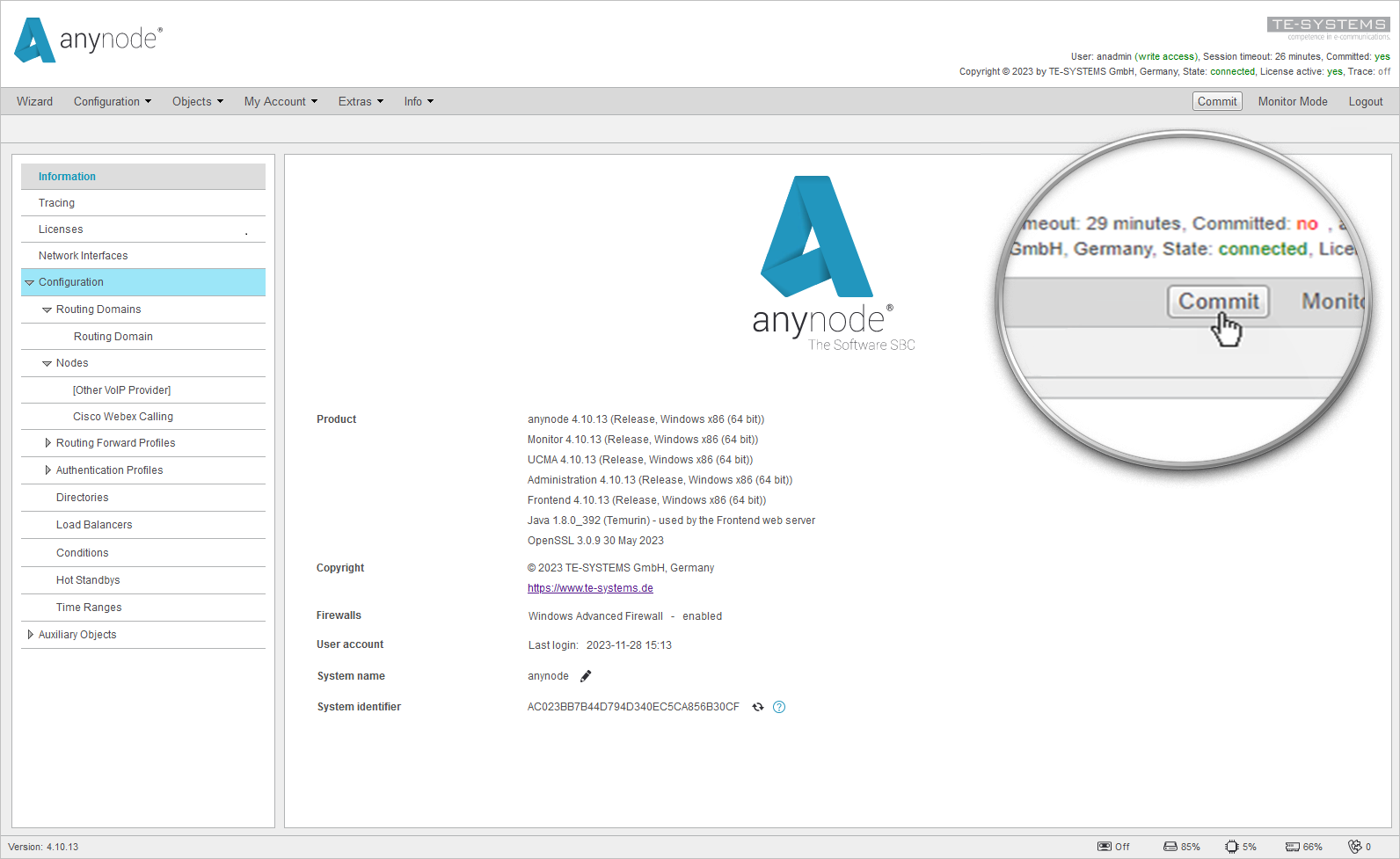Click the anynode 4.10.13 product line
Viewport: 1400px width, 859px height.
click(645, 419)
